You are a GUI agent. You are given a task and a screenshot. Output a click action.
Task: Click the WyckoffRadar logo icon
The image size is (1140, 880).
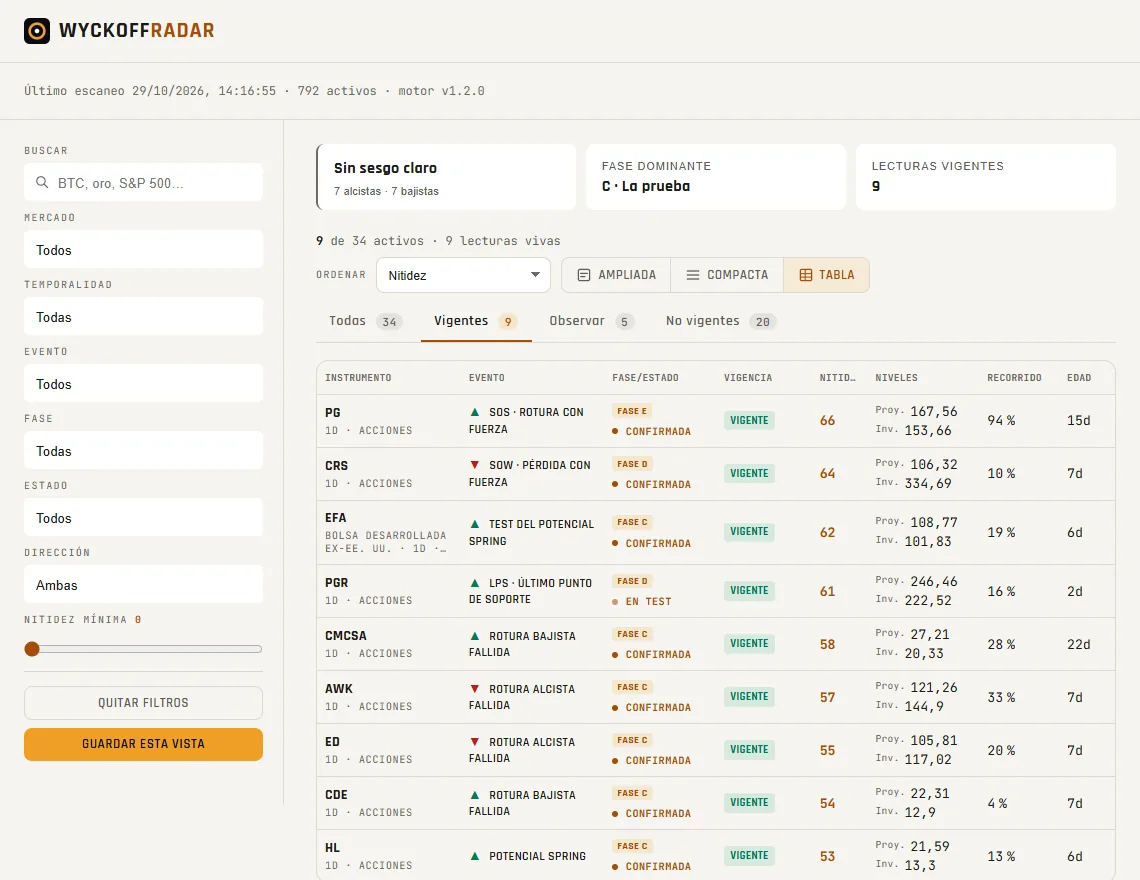pyautogui.click(x=37, y=31)
